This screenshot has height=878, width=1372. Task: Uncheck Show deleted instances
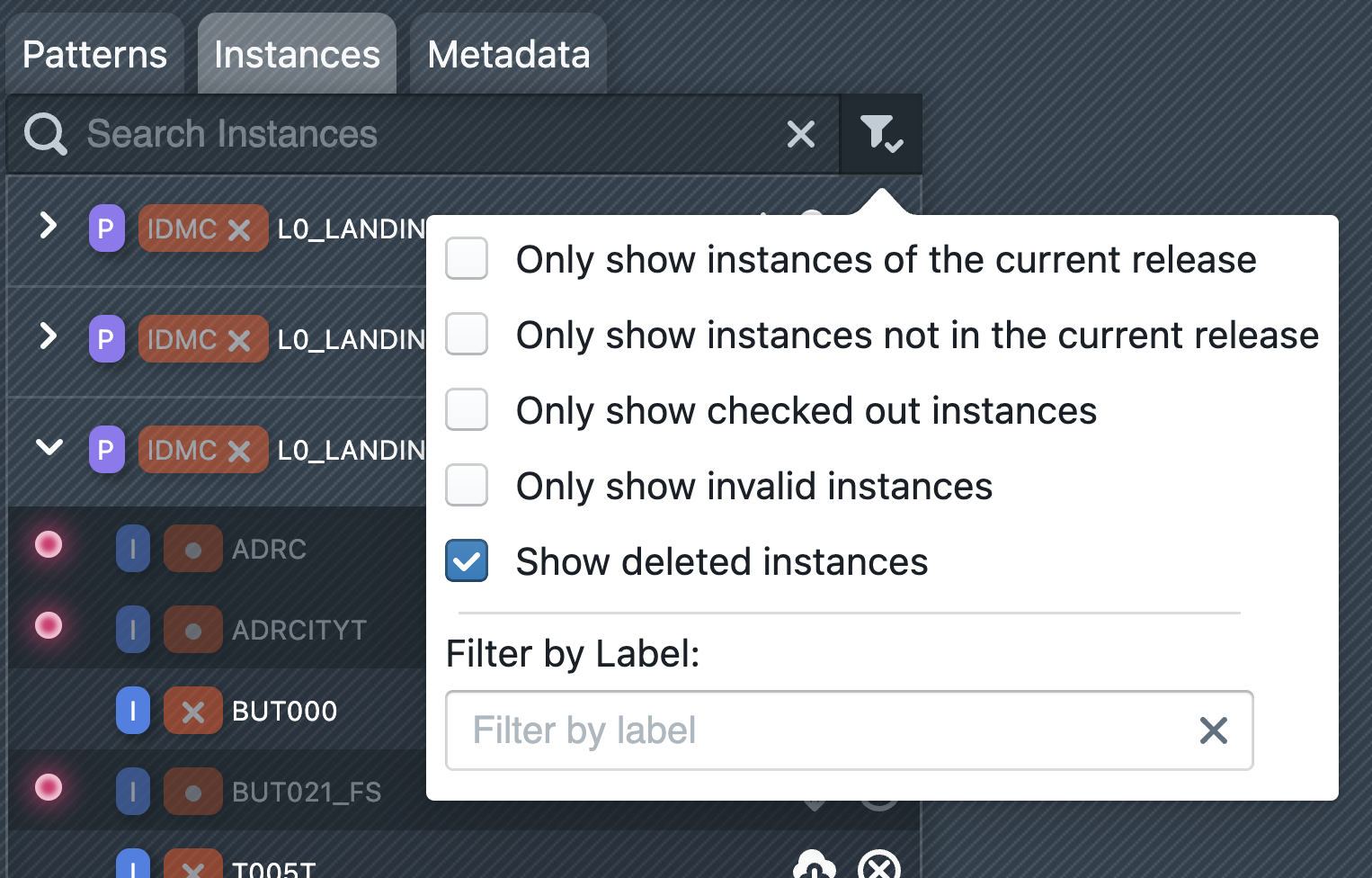467,561
